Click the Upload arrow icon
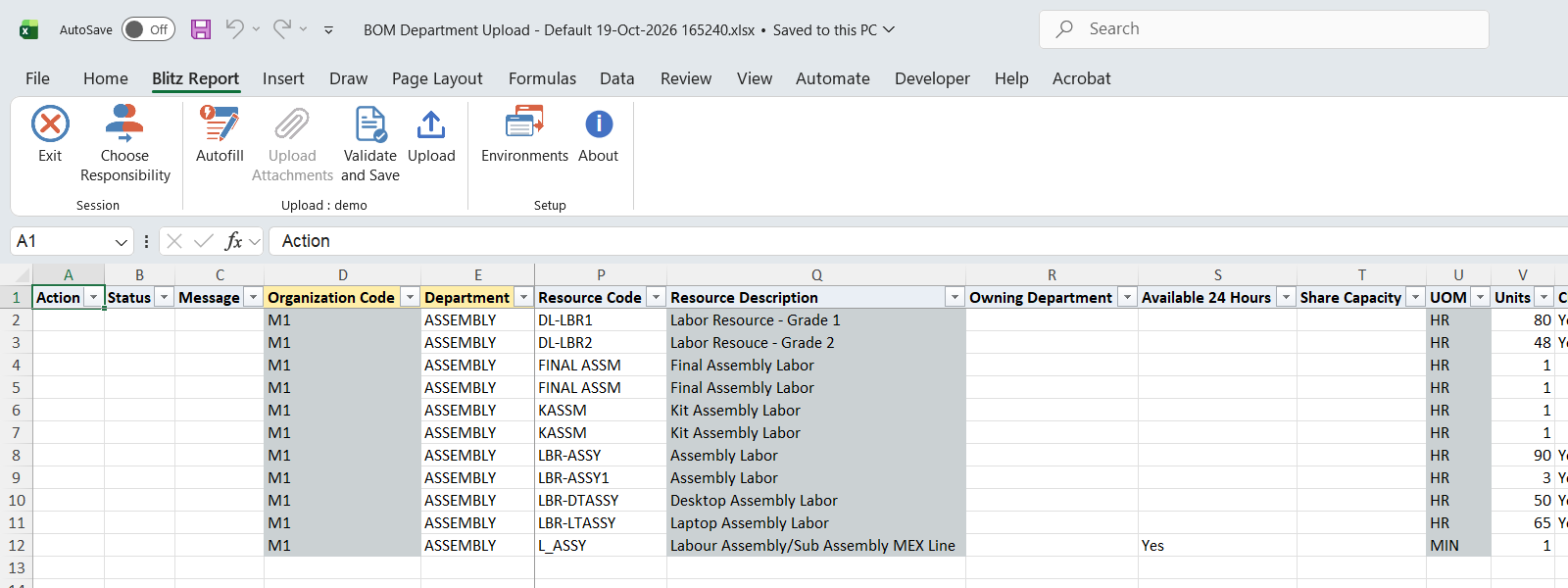Viewport: 1568px width, 588px height. coord(431,124)
